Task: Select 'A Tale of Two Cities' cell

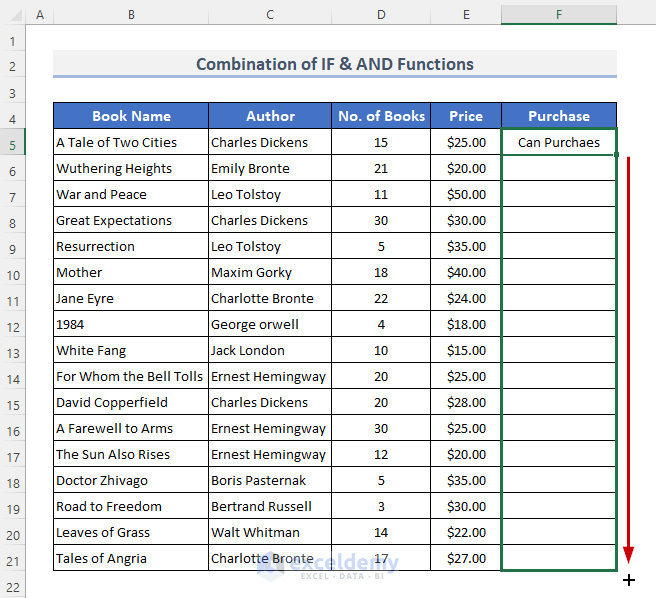Action: coord(131,142)
